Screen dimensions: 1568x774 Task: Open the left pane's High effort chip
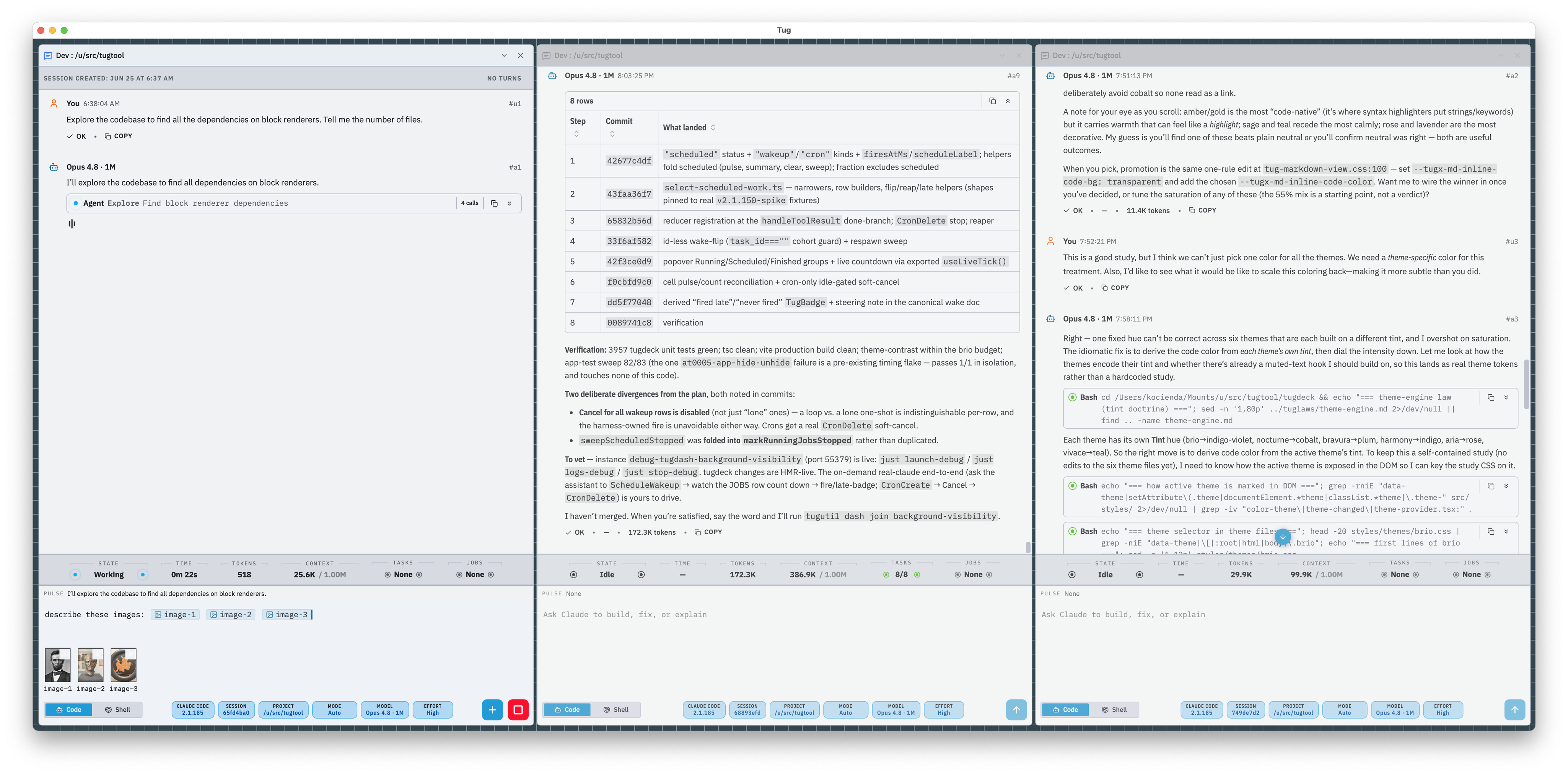tap(433, 709)
